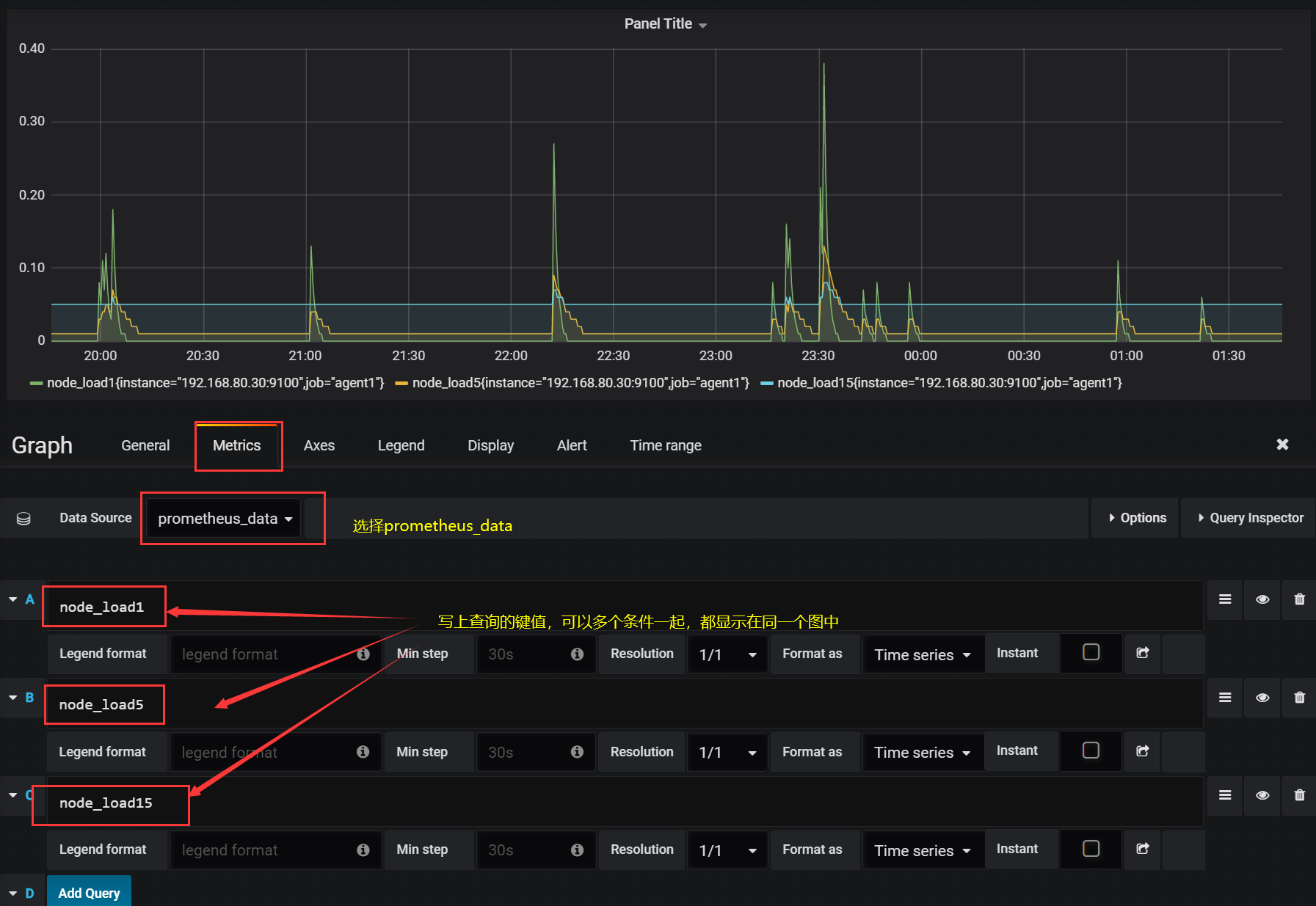Click the share link icon in query C row

click(x=1143, y=849)
